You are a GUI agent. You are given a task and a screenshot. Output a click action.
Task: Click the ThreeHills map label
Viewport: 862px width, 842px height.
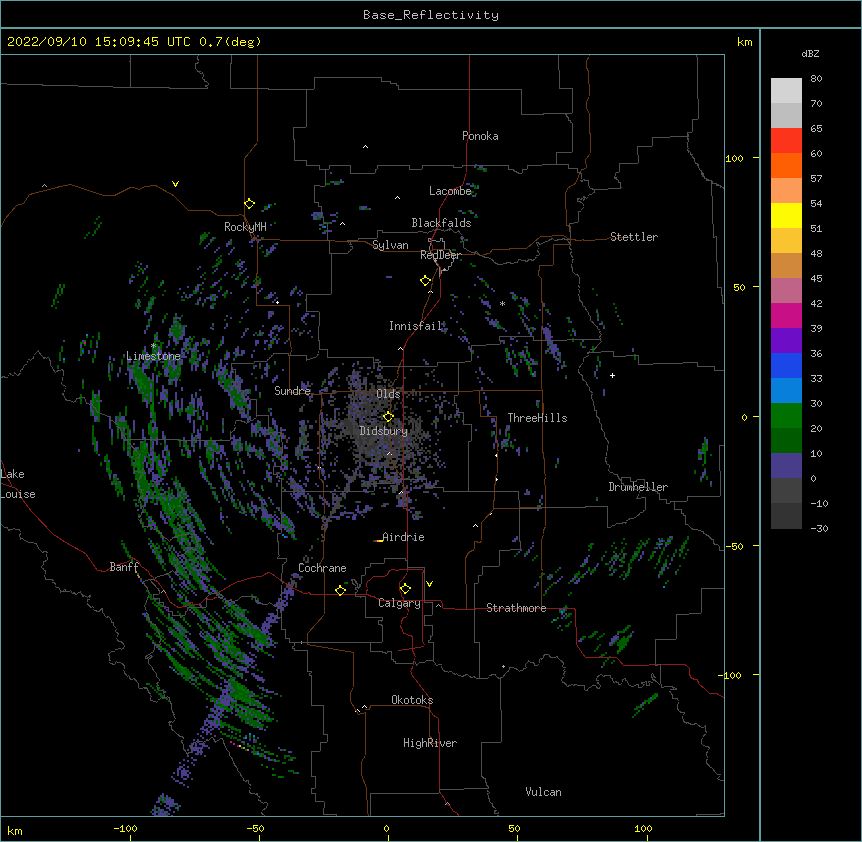(x=537, y=418)
